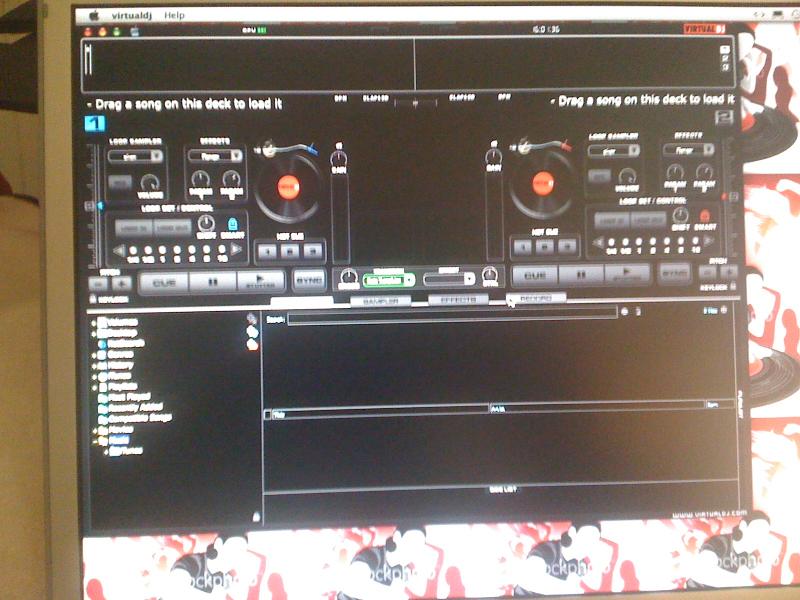Click deck 1 CUE button

tap(164, 282)
